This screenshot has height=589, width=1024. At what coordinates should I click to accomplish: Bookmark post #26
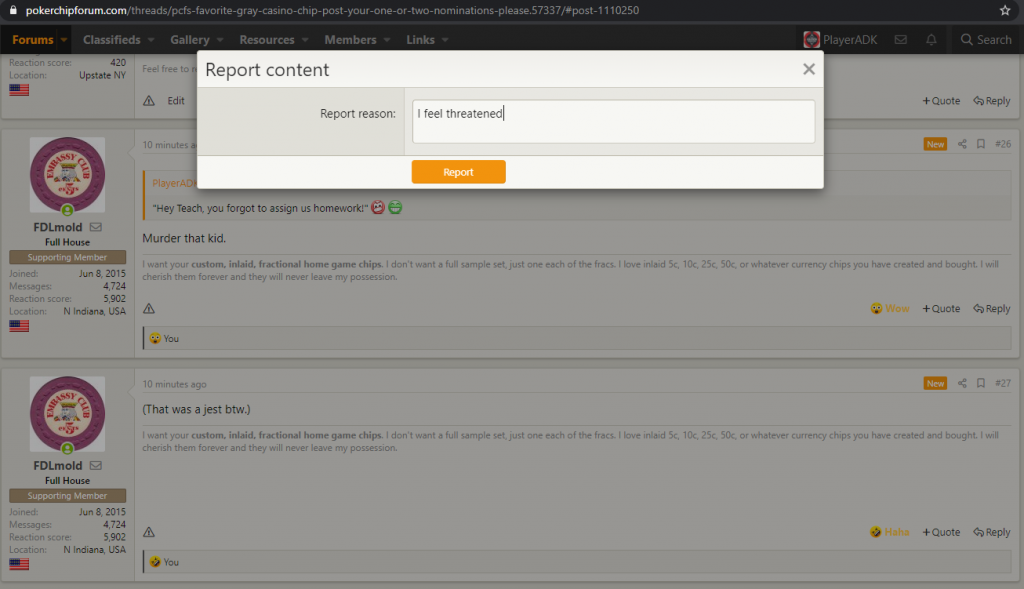(x=980, y=144)
